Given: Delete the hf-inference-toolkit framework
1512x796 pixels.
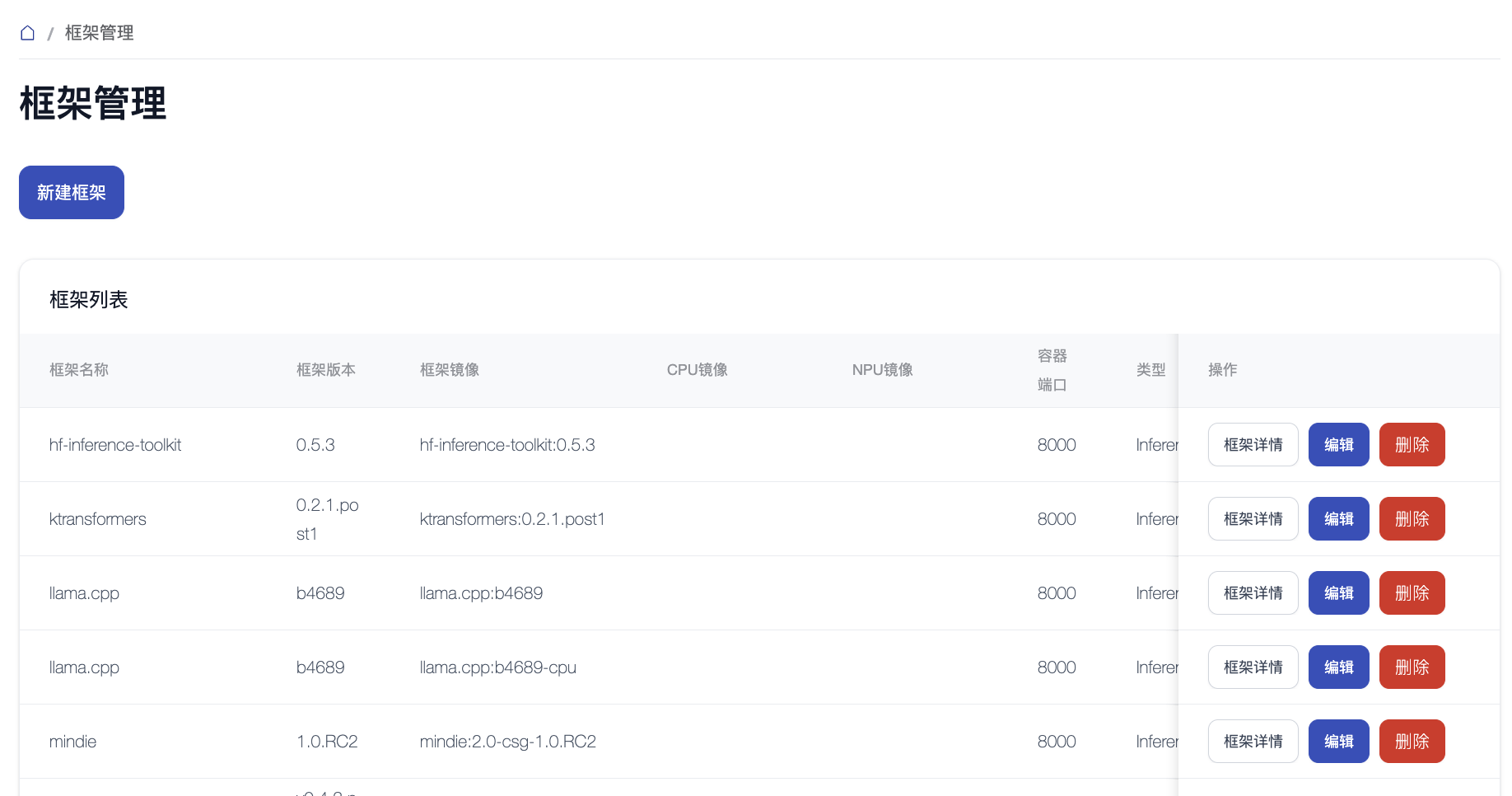Looking at the screenshot, I should click(1412, 445).
